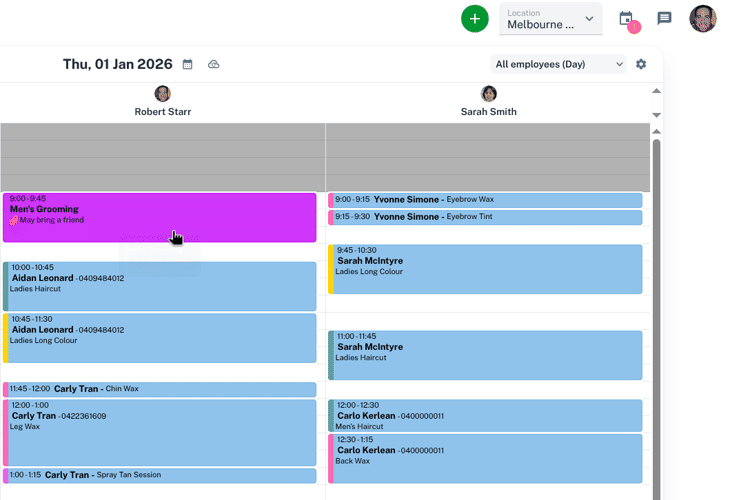The image size is (750, 500).
Task: Click the Thu, 01 Jan 2026 date heading
Action: [x=117, y=64]
